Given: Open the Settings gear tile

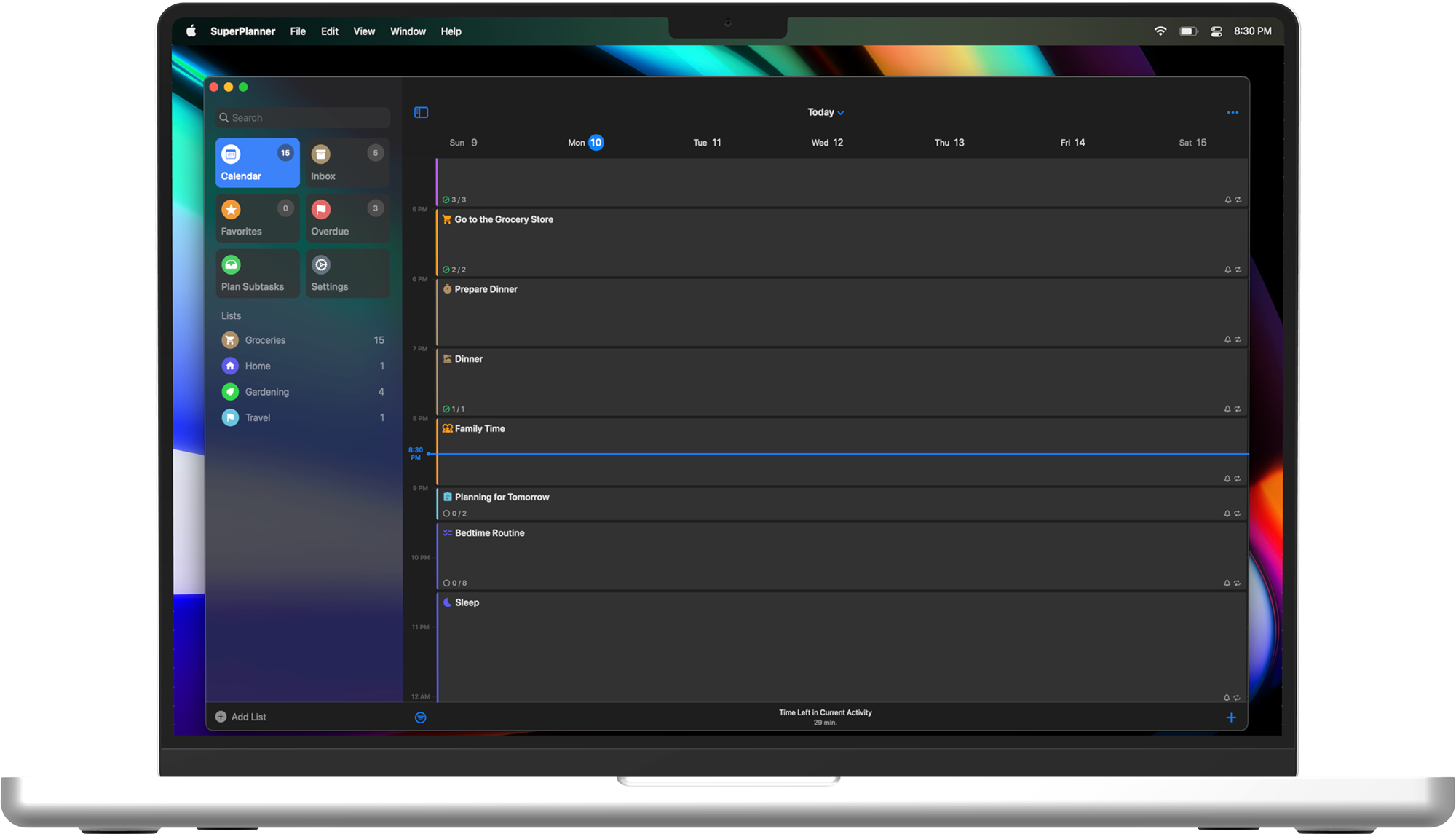Looking at the screenshot, I should tap(347, 274).
